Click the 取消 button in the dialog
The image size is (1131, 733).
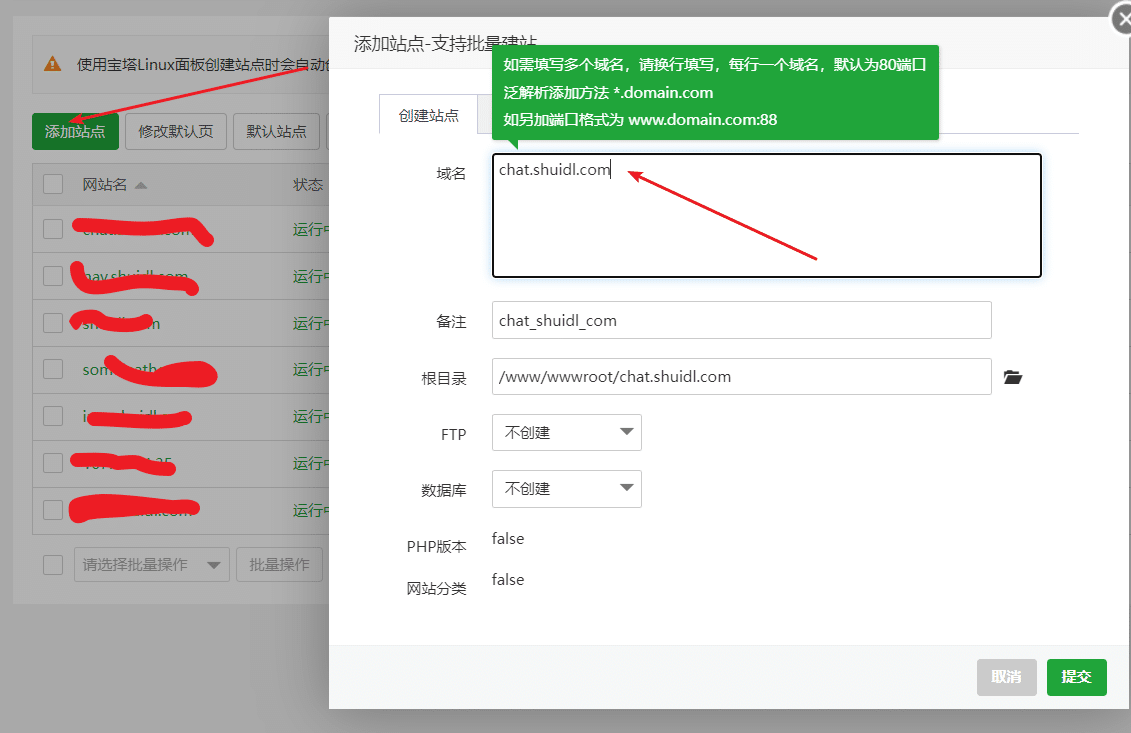tap(1006, 677)
